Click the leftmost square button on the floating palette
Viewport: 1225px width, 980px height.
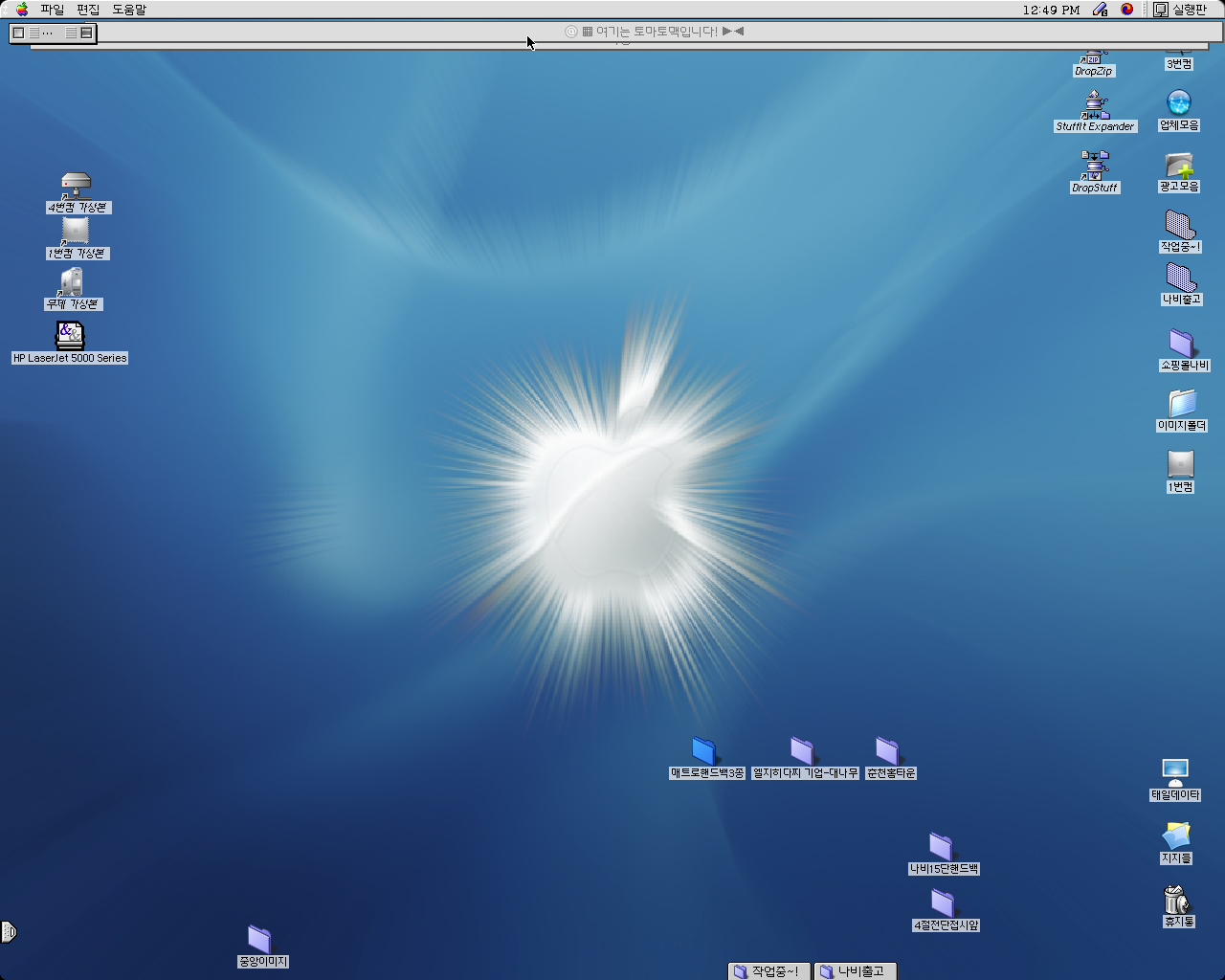pyautogui.click(x=18, y=33)
